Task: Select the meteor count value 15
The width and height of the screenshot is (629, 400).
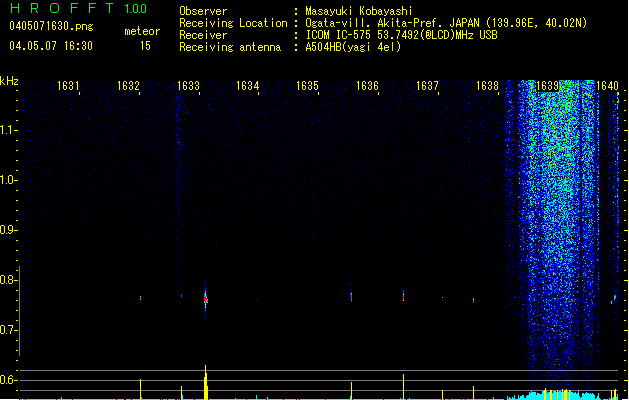Action: tap(145, 46)
